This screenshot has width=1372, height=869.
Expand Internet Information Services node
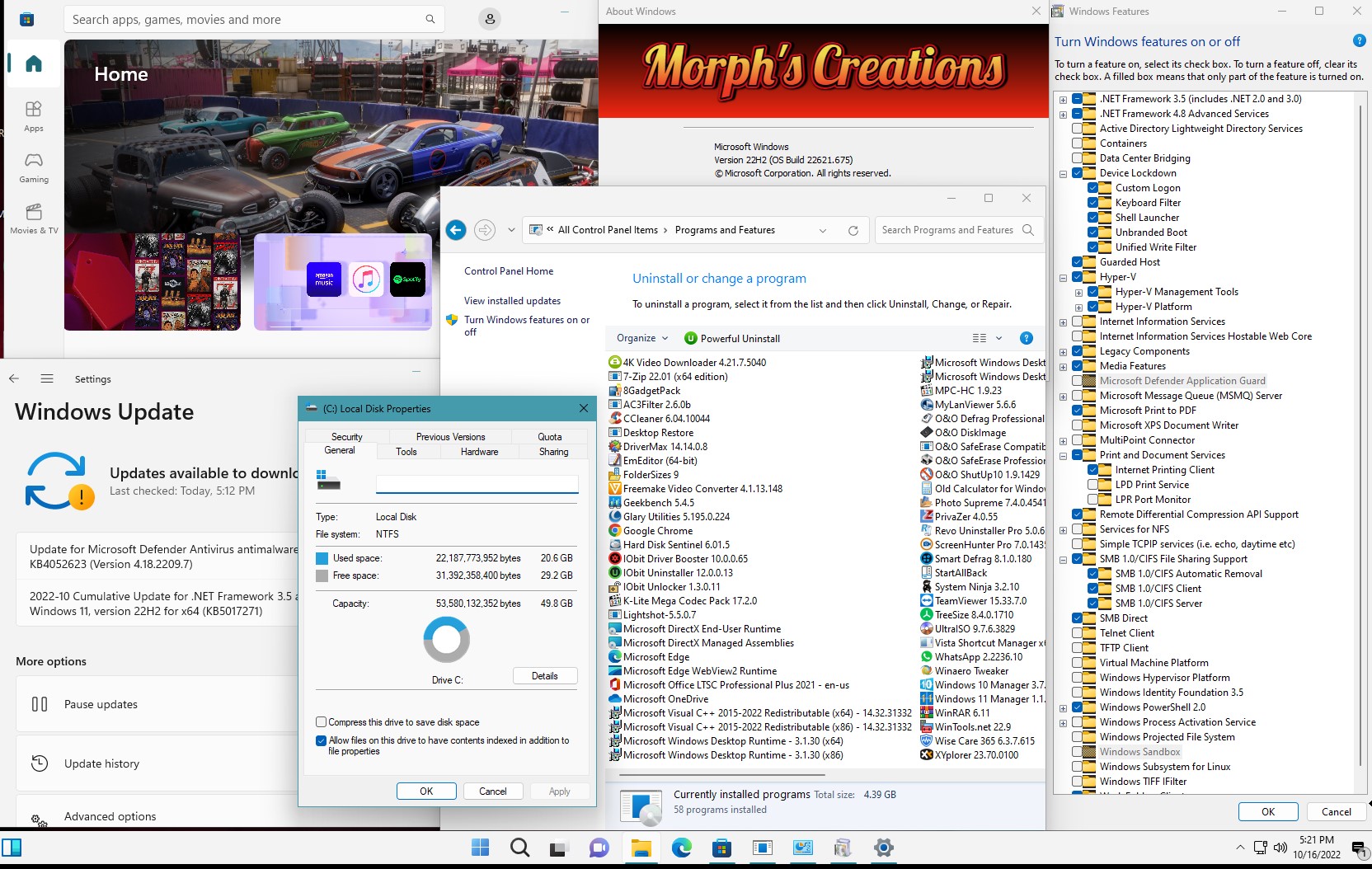1064,322
